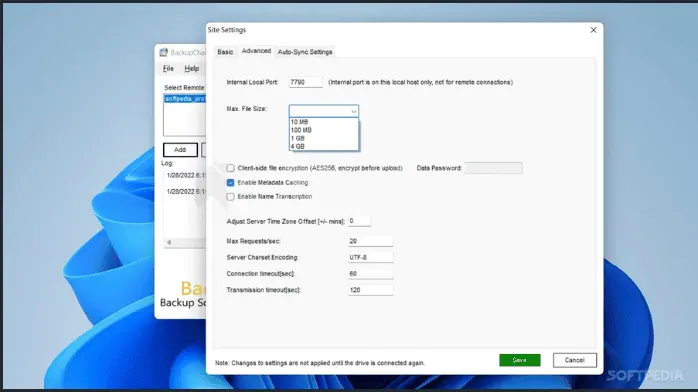Click the Data Password field

pyautogui.click(x=493, y=168)
